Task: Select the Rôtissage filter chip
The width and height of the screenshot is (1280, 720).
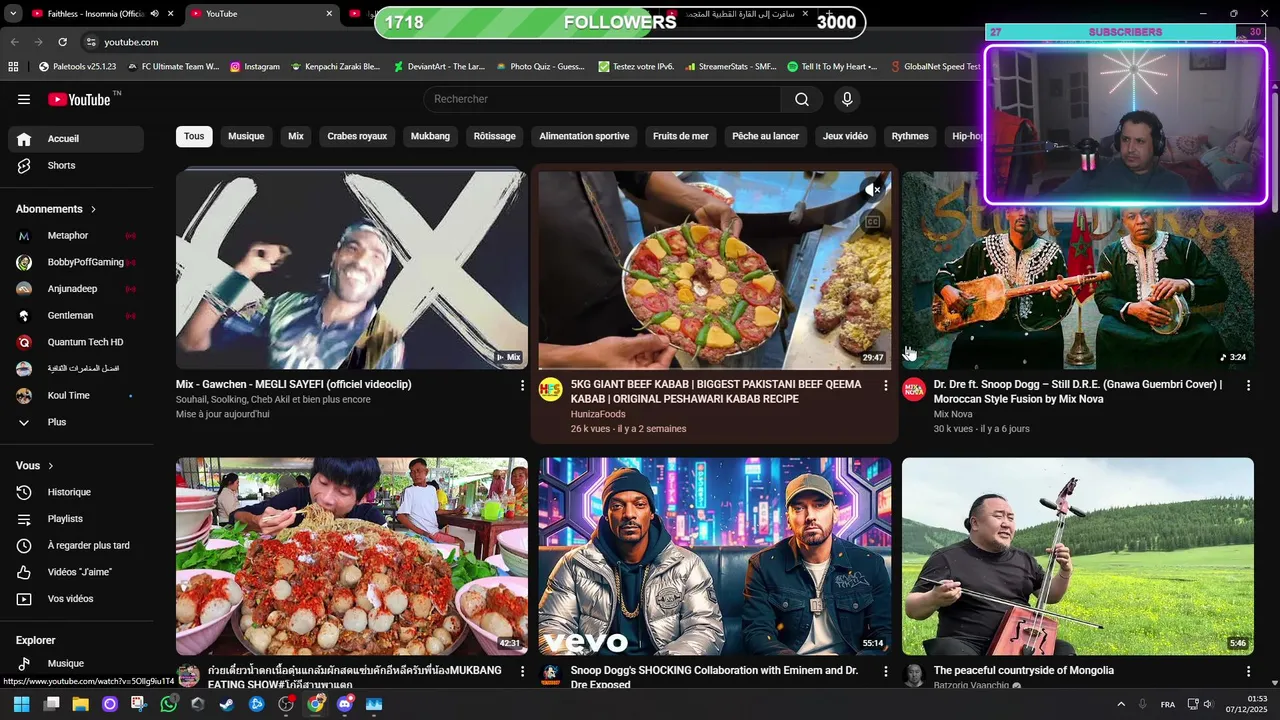Action: click(494, 136)
